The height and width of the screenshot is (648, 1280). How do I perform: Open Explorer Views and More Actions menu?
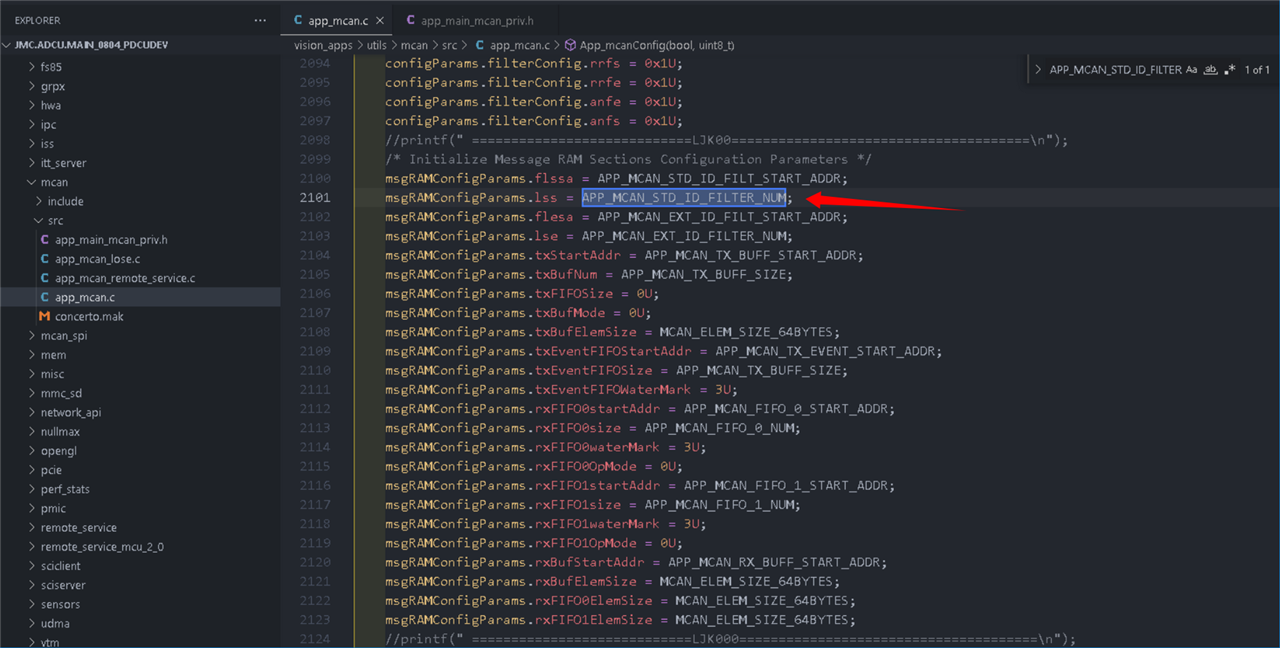[260, 20]
